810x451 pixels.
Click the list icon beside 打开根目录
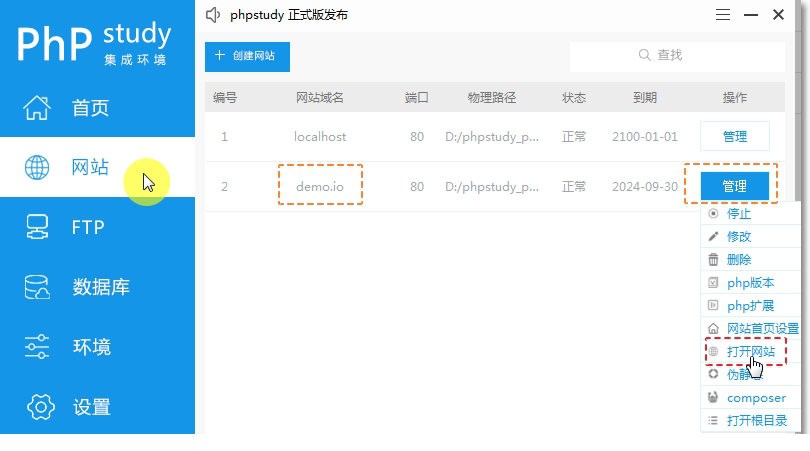(x=713, y=421)
